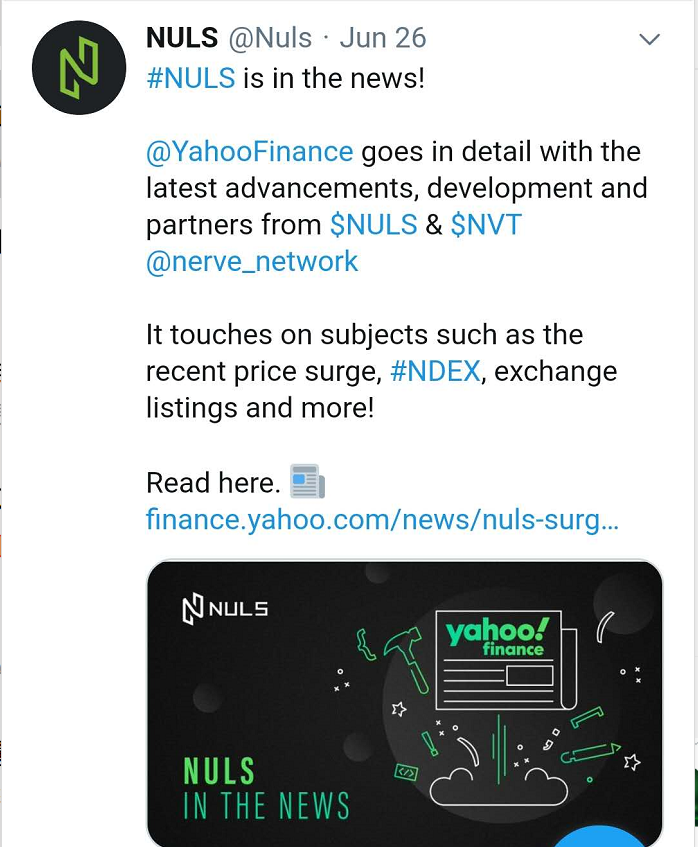698x848 pixels.
Task: Open the finance.yahoo.com article link
Action: point(382,520)
